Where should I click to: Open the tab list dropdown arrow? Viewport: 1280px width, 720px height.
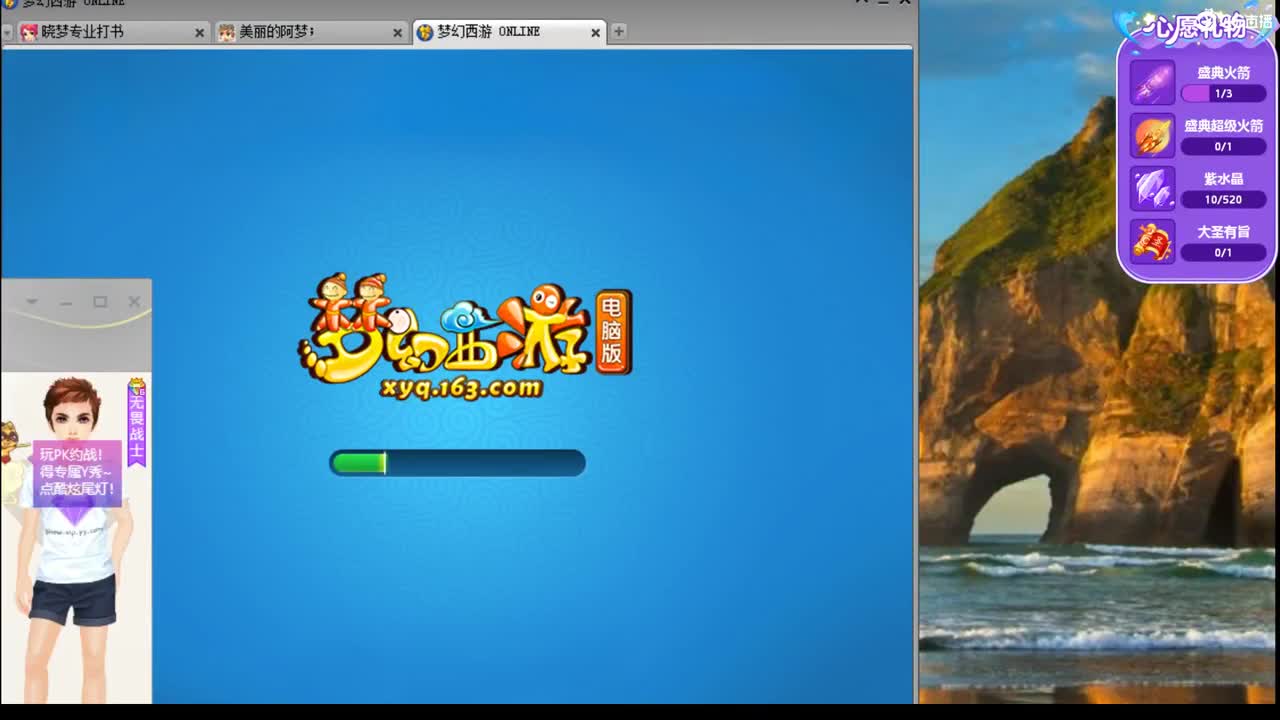point(7,32)
